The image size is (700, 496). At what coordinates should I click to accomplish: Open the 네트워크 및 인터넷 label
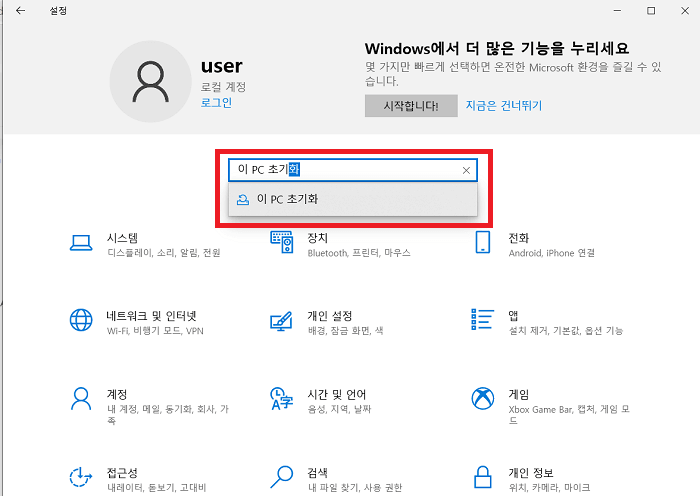click(151, 316)
